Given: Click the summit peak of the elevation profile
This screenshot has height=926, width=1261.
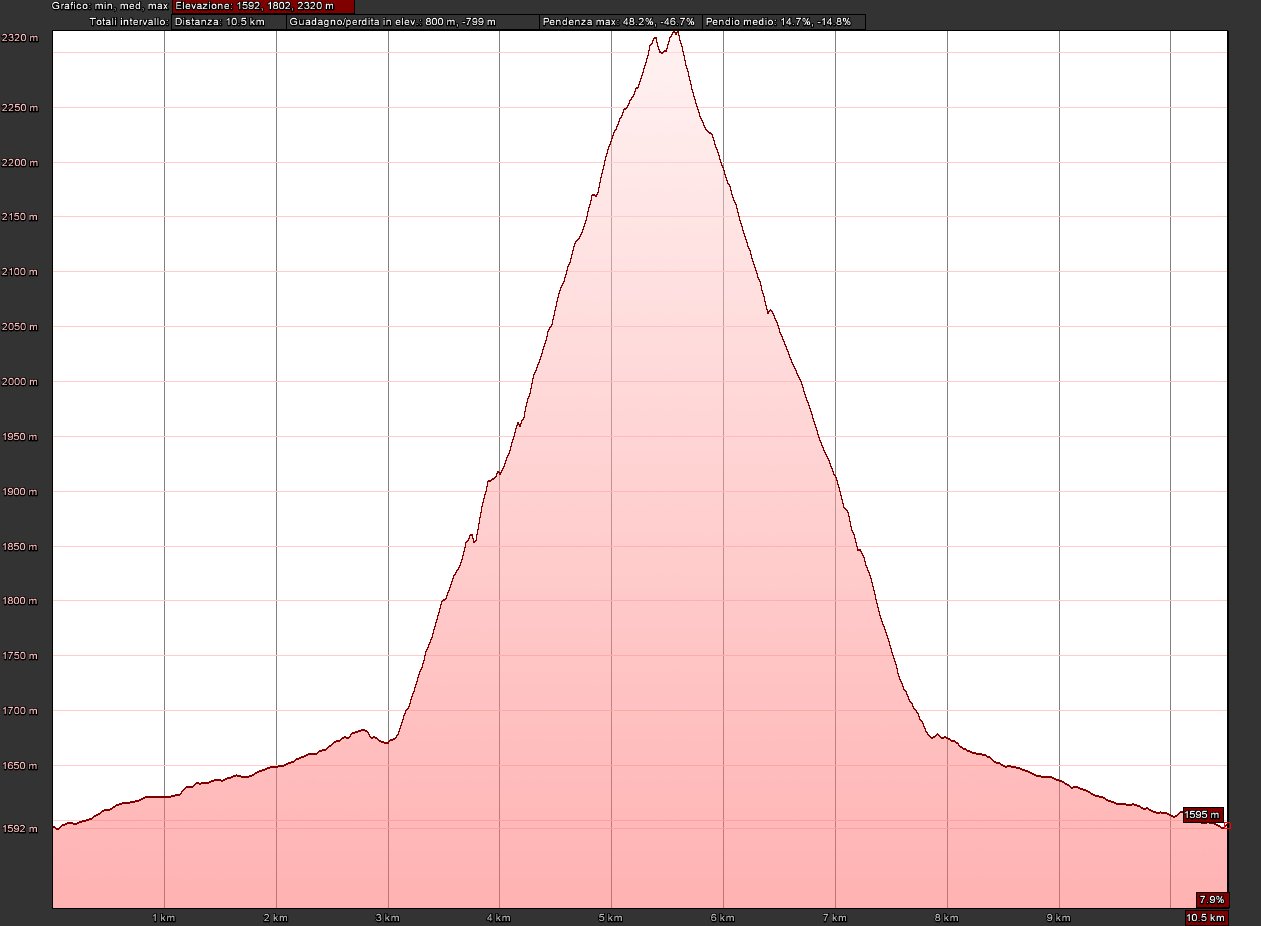Looking at the screenshot, I should tap(676, 32).
